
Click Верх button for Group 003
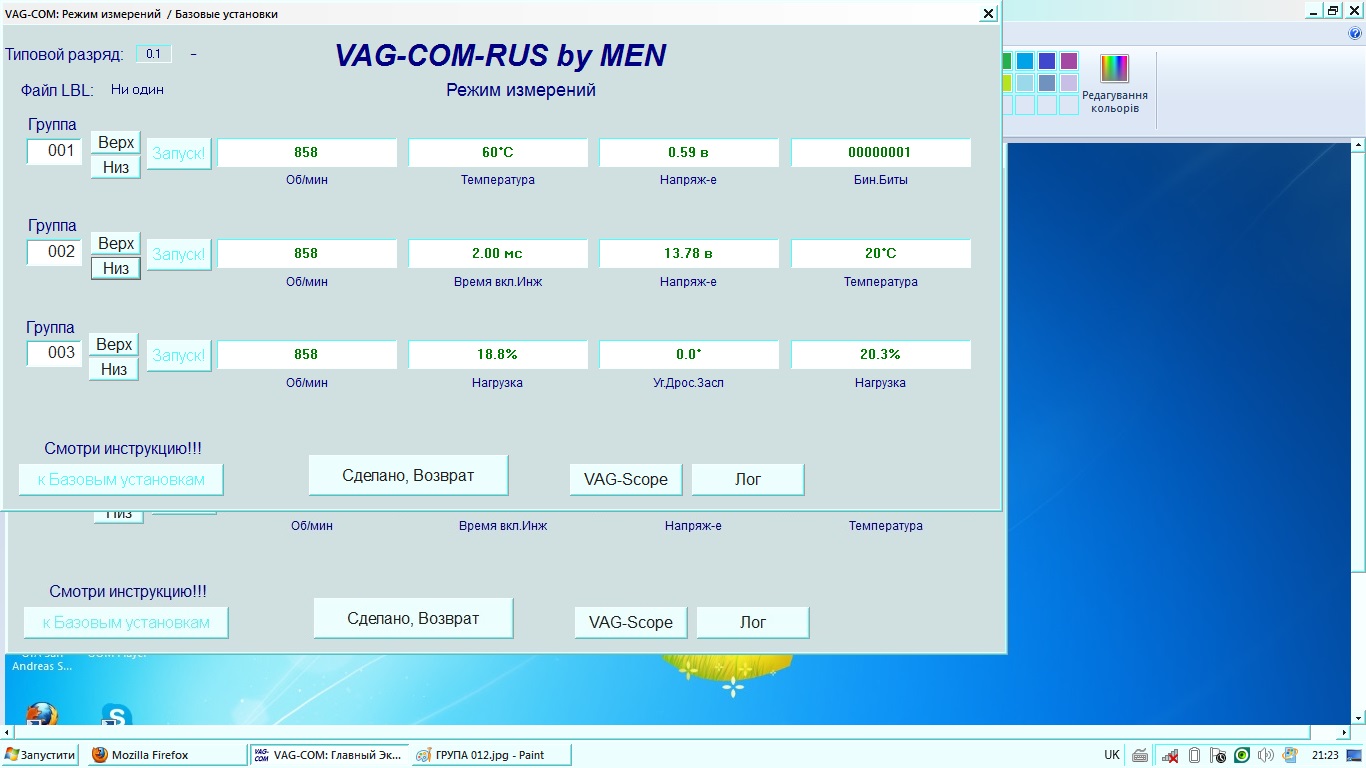coord(114,345)
